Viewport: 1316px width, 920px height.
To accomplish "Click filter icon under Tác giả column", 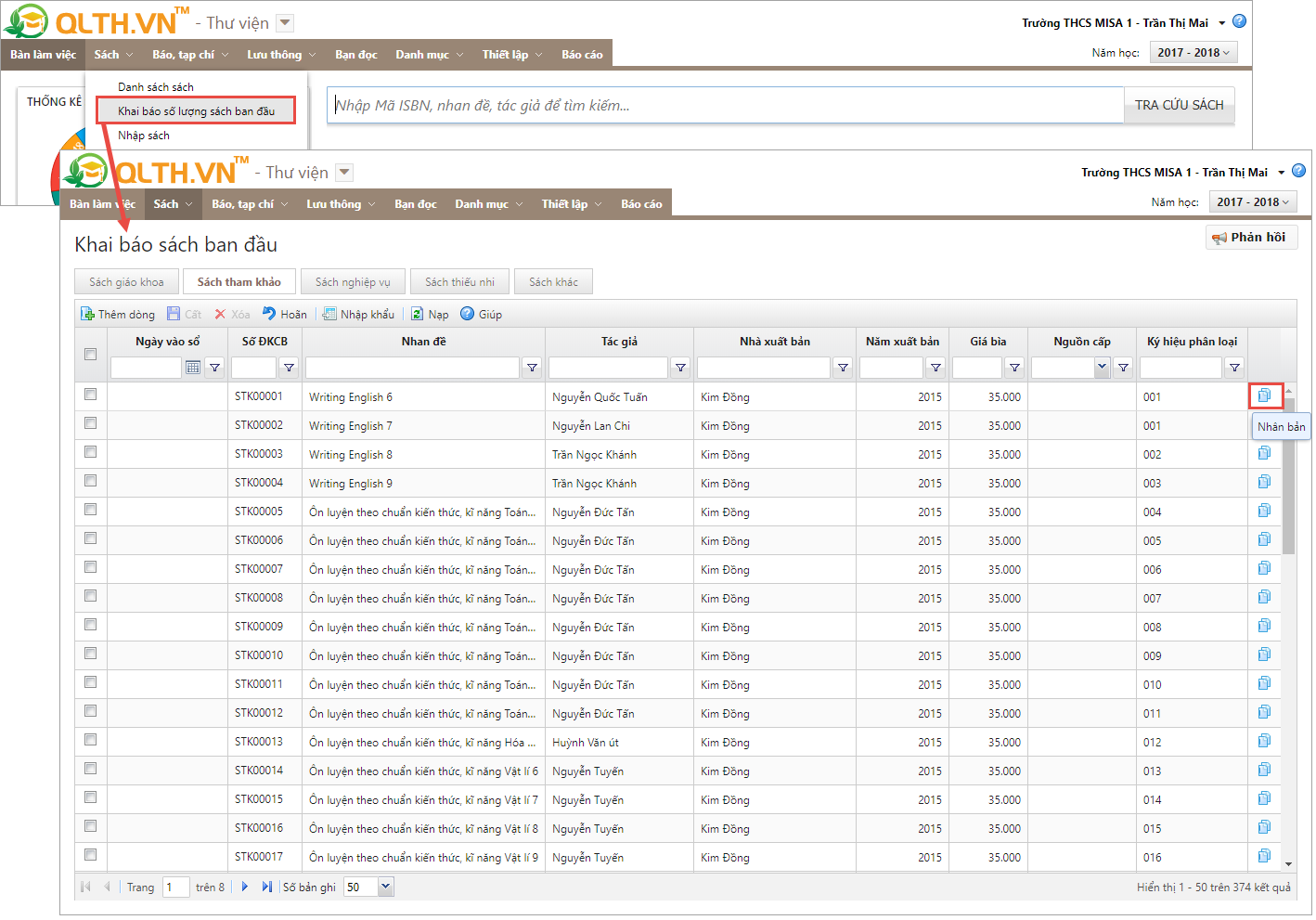I will [x=680, y=368].
